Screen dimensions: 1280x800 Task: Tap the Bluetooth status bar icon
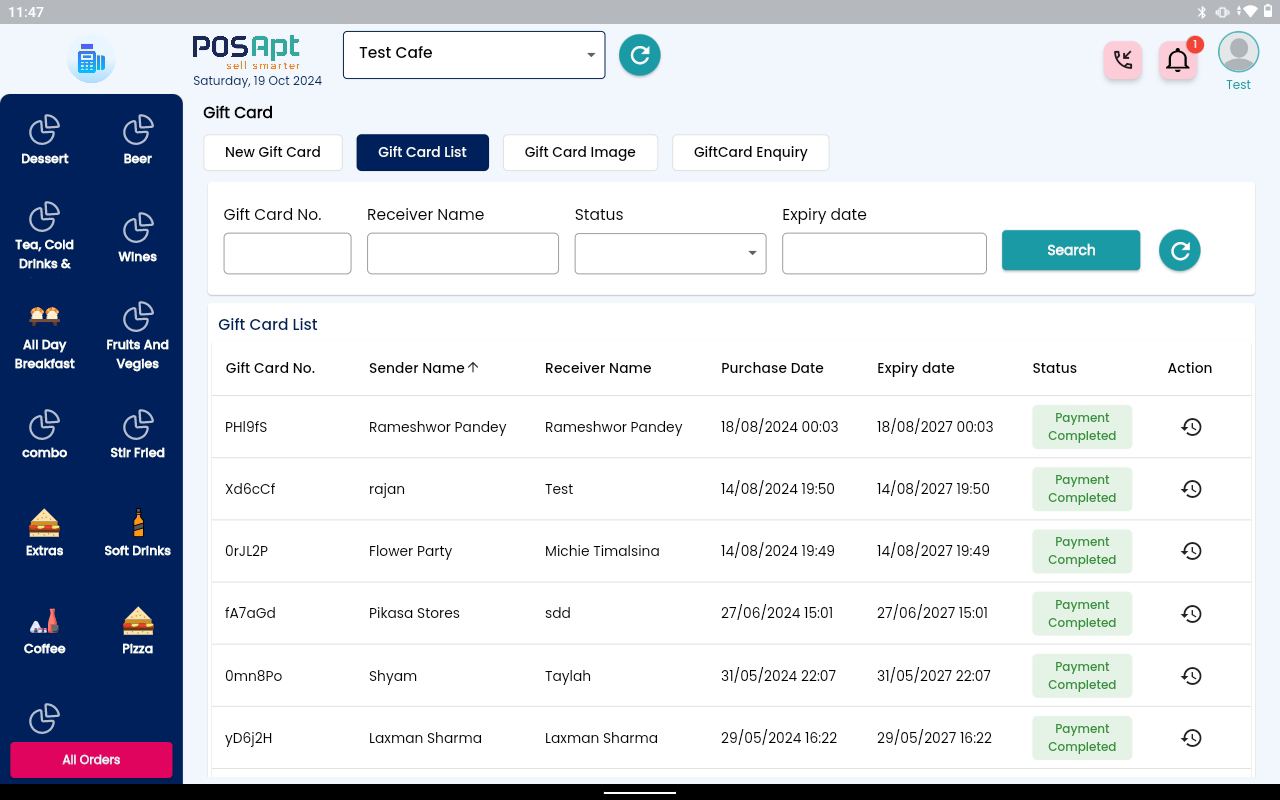(x=1202, y=12)
